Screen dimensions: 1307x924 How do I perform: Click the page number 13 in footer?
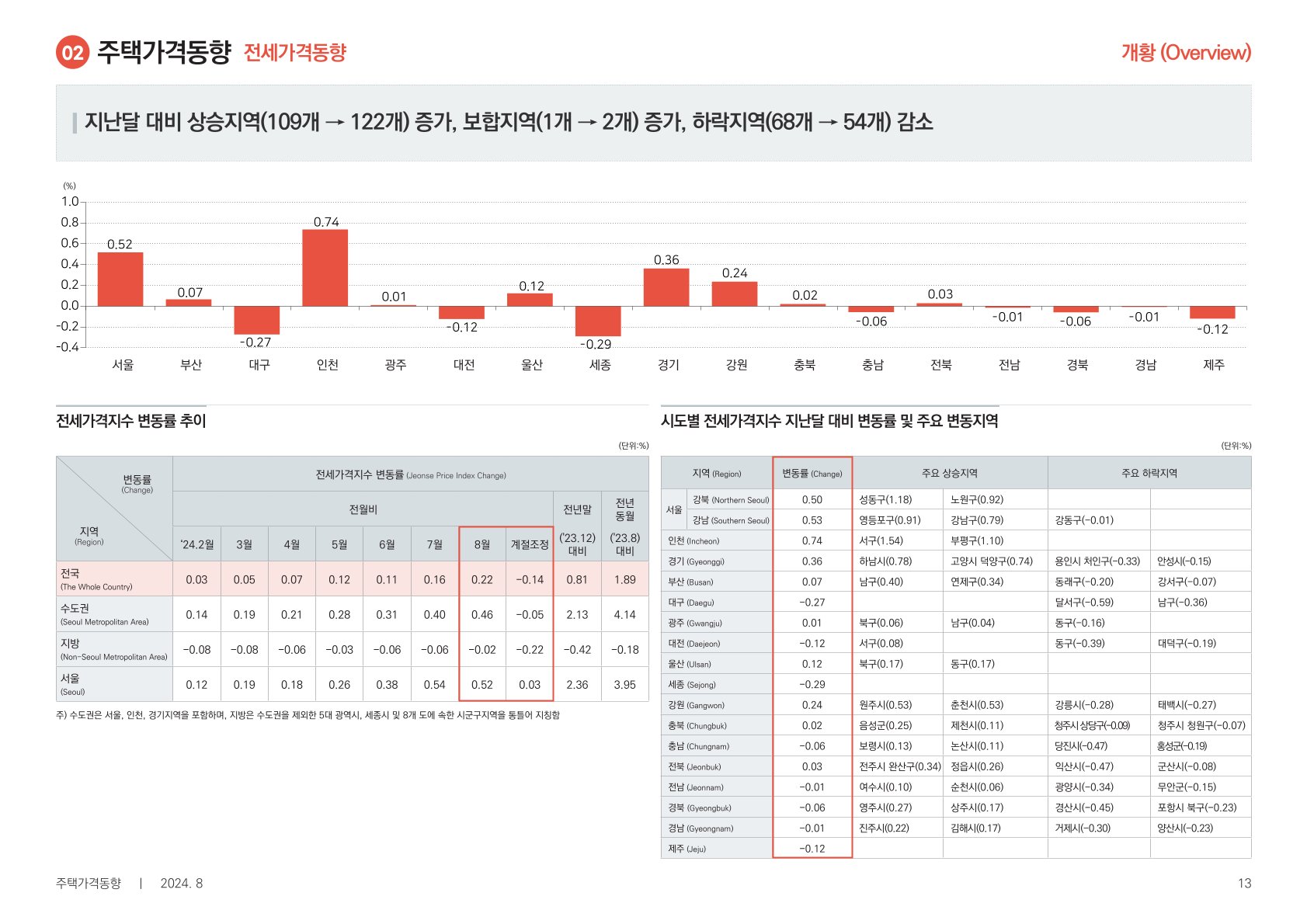pos(1244,883)
